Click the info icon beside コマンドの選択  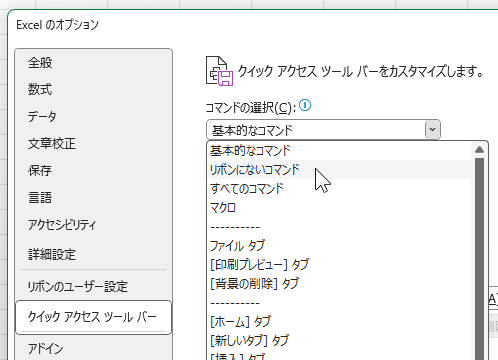click(305, 106)
